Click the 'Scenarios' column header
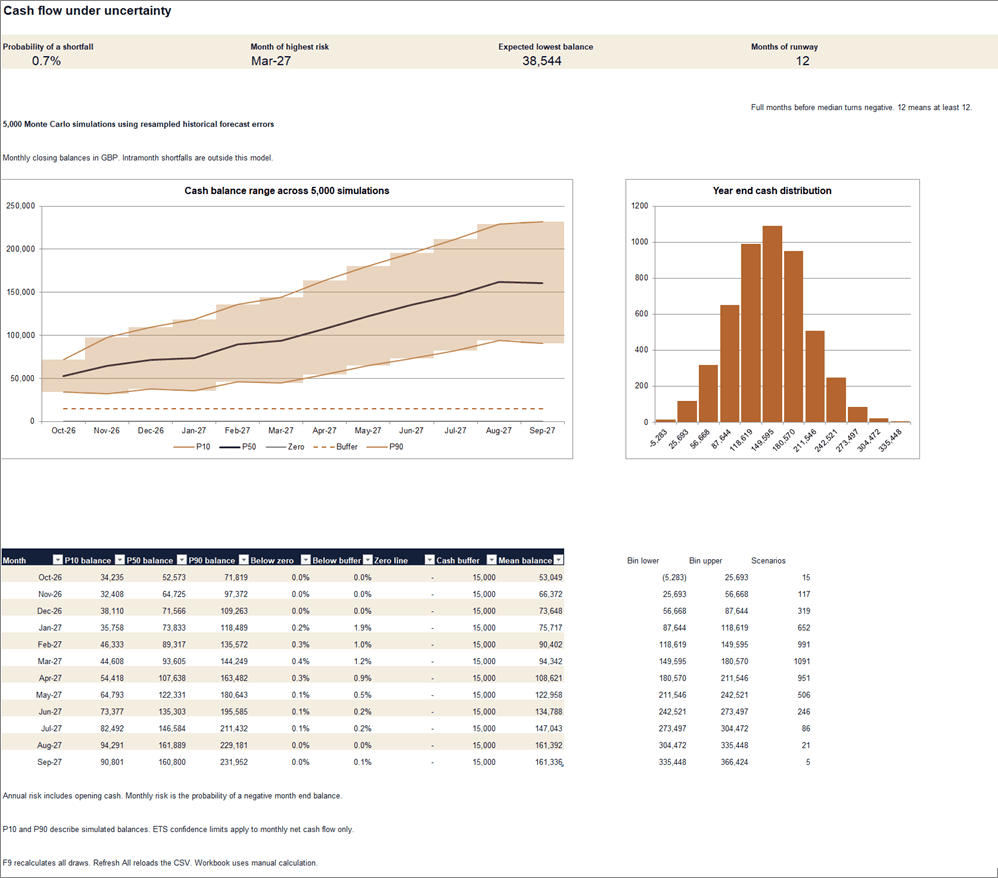The width and height of the screenshot is (998, 878). [768, 561]
